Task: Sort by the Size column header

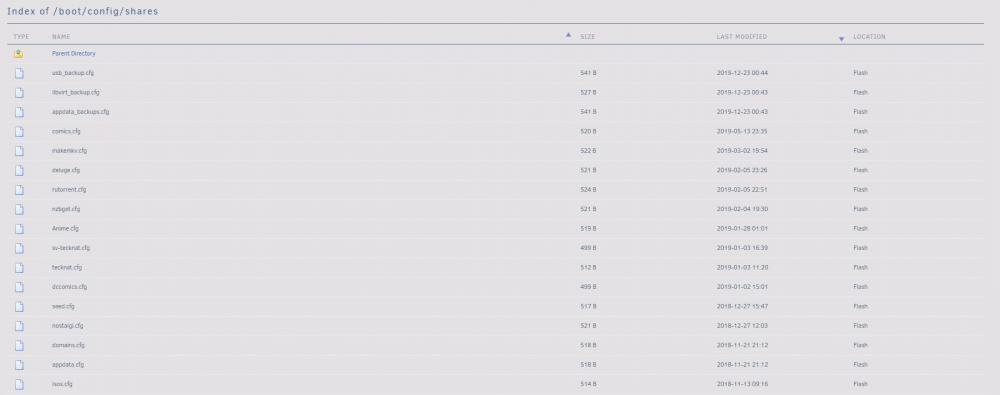Action: 587,37
